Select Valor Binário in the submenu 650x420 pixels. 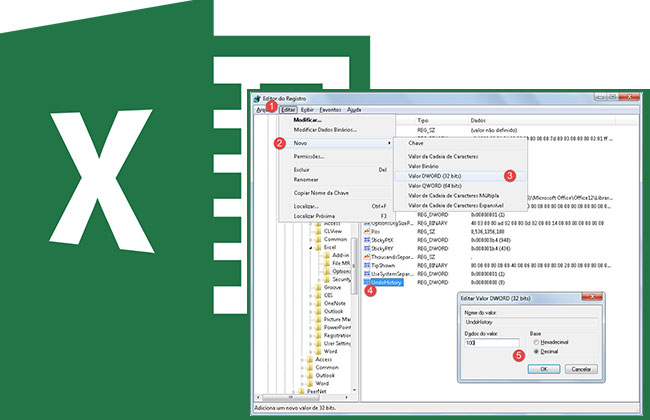[460, 166]
